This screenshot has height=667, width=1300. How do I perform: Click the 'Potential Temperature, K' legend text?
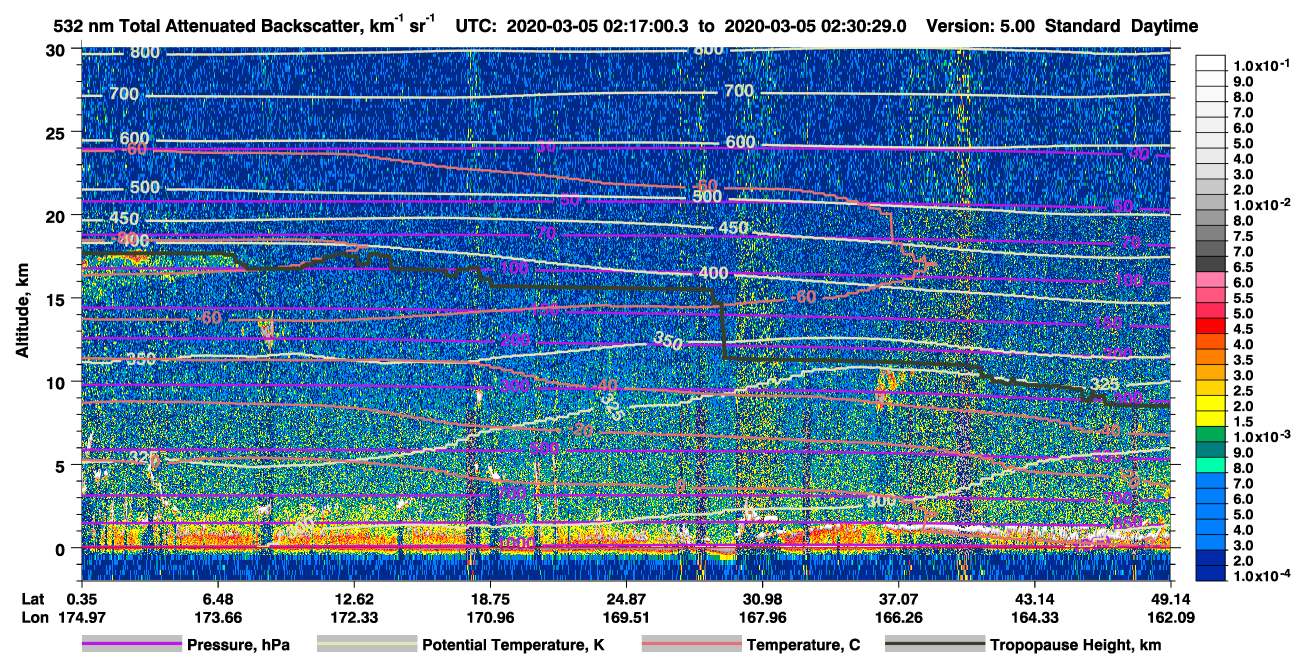tap(513, 645)
